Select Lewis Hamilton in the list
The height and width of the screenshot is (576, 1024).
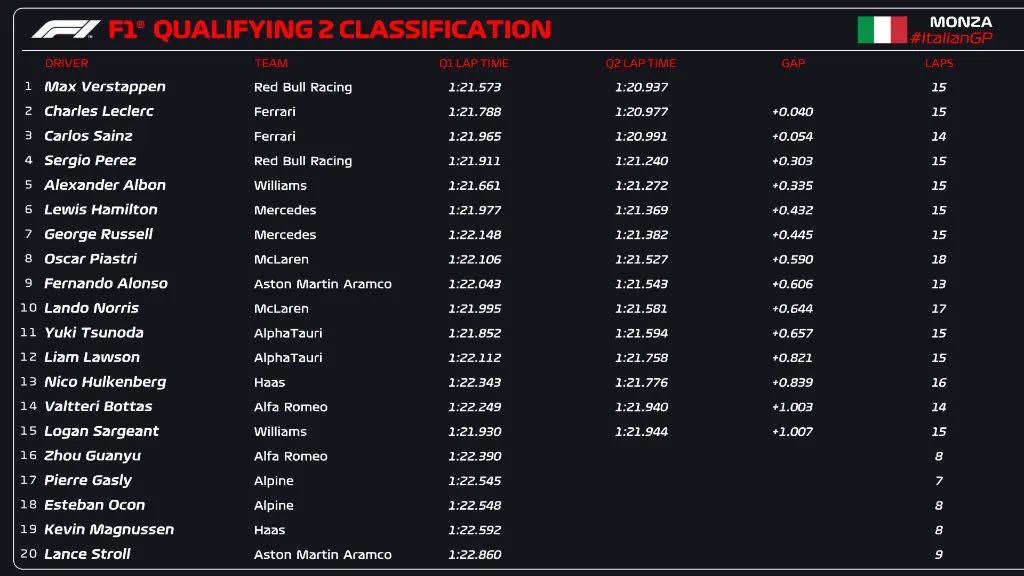101,210
